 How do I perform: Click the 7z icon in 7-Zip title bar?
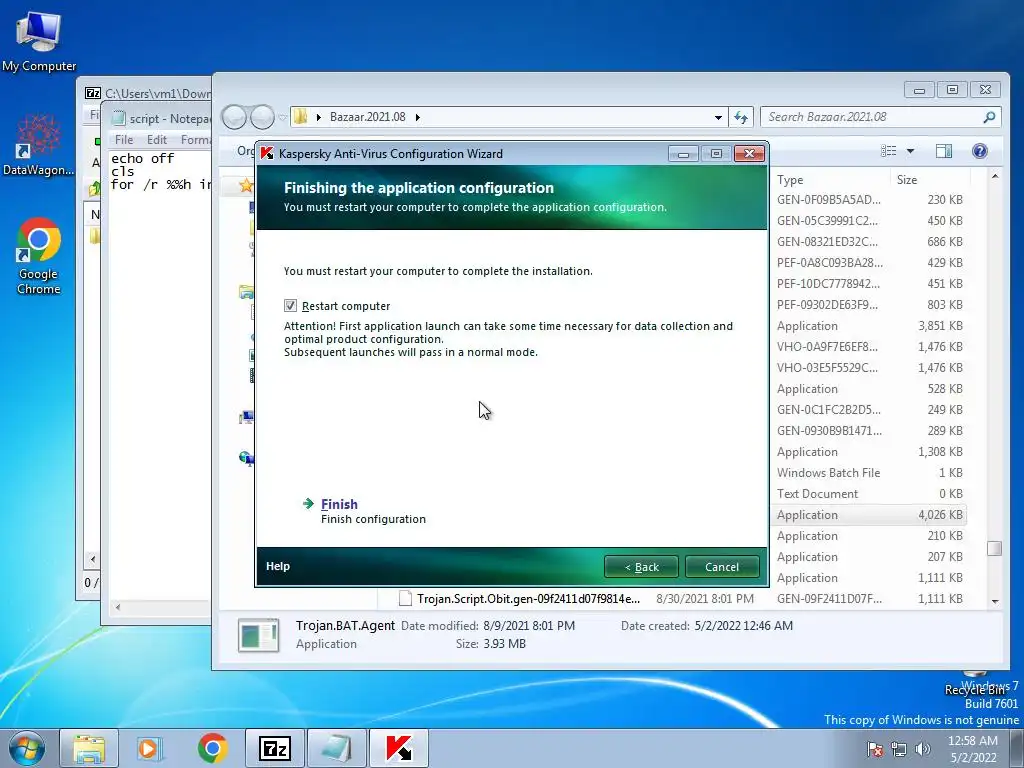point(93,93)
